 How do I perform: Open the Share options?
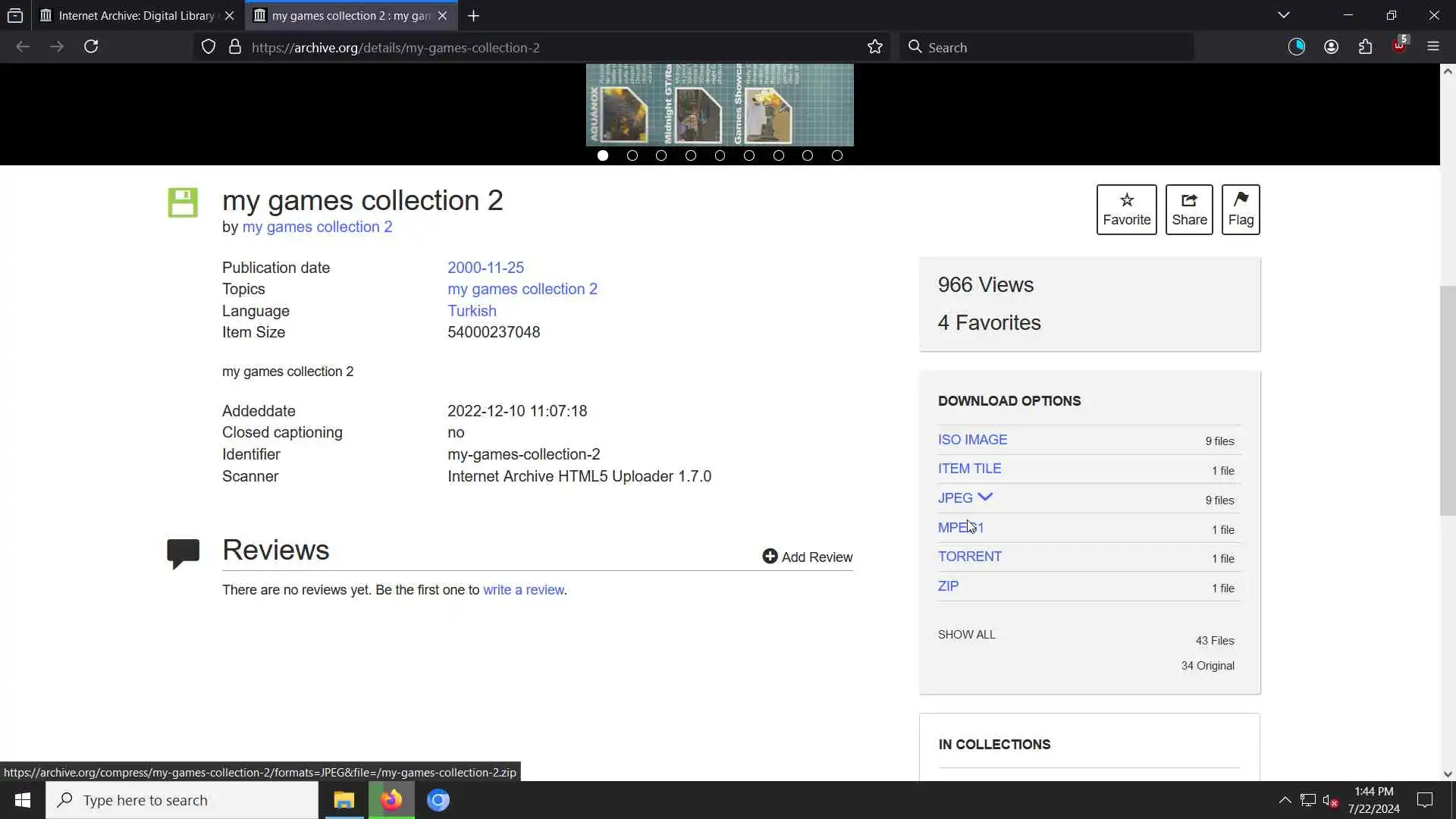1188,209
